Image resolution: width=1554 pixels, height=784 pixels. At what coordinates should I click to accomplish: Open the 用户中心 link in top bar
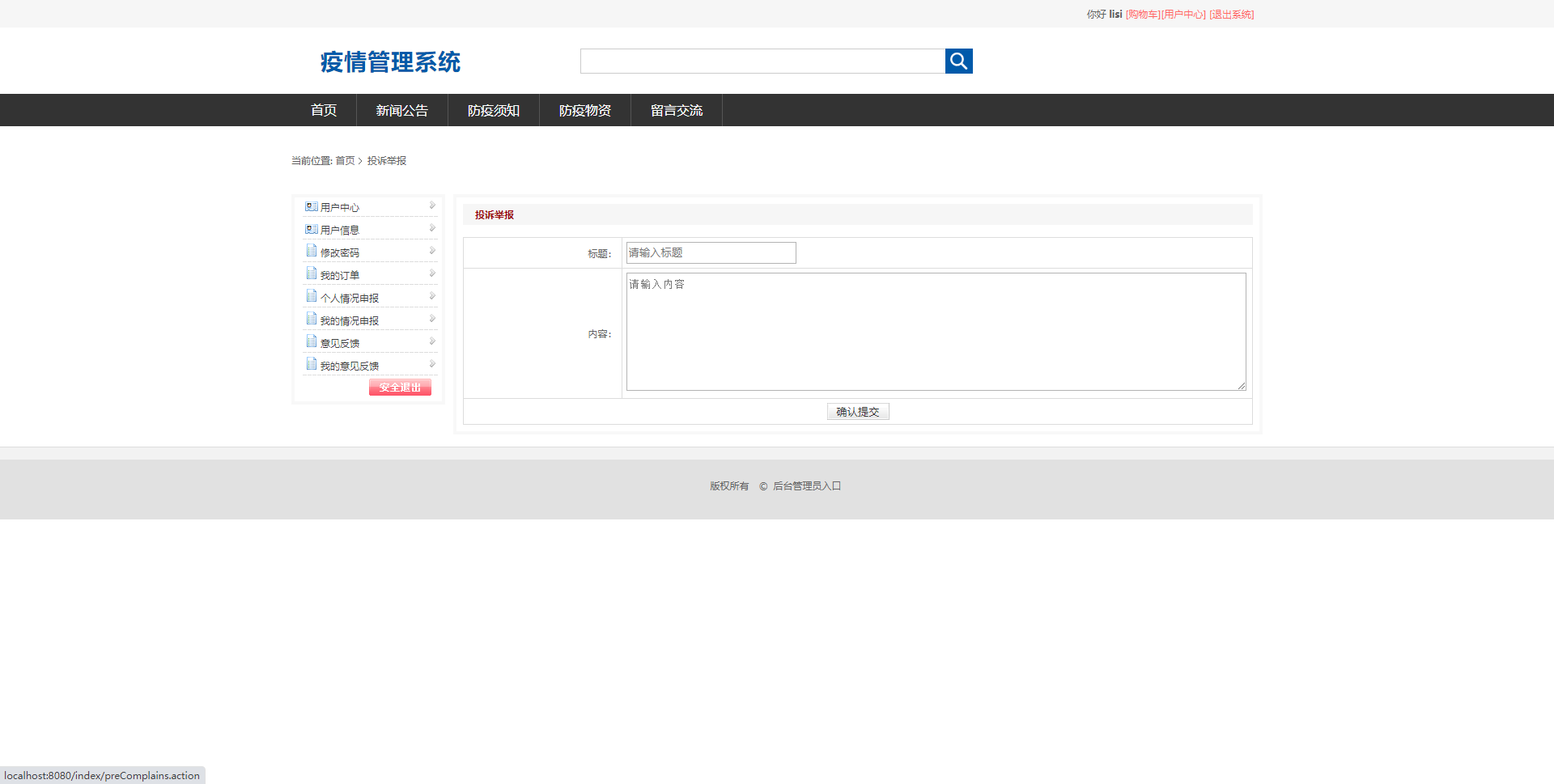[x=1183, y=15]
